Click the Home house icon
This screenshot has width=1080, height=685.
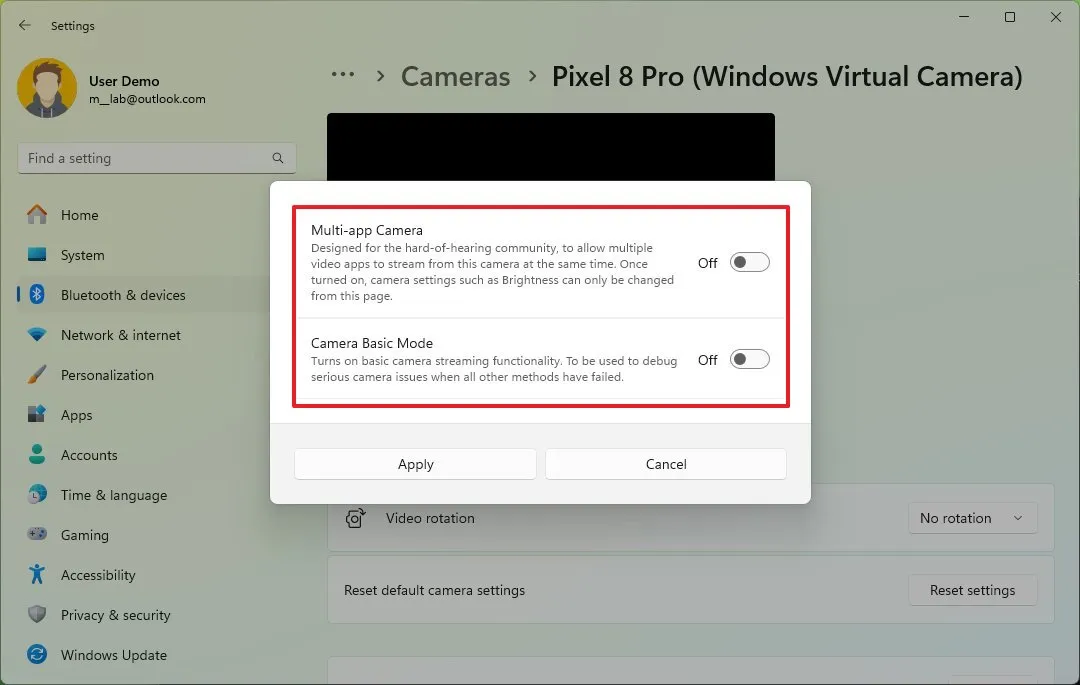[37, 215]
